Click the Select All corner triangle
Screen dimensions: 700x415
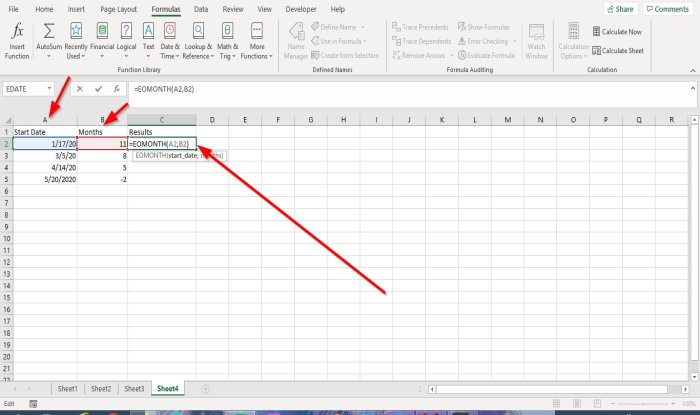[x=8, y=120]
